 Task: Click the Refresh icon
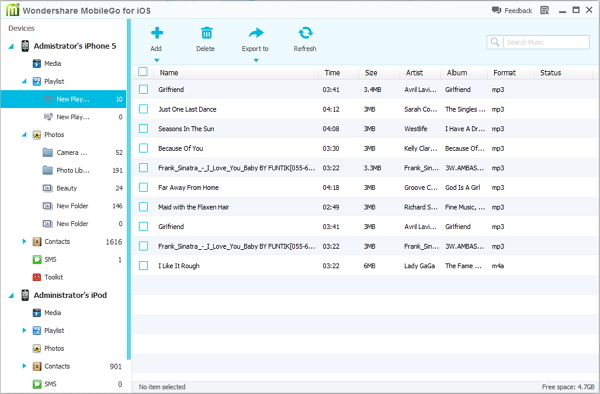[305, 33]
